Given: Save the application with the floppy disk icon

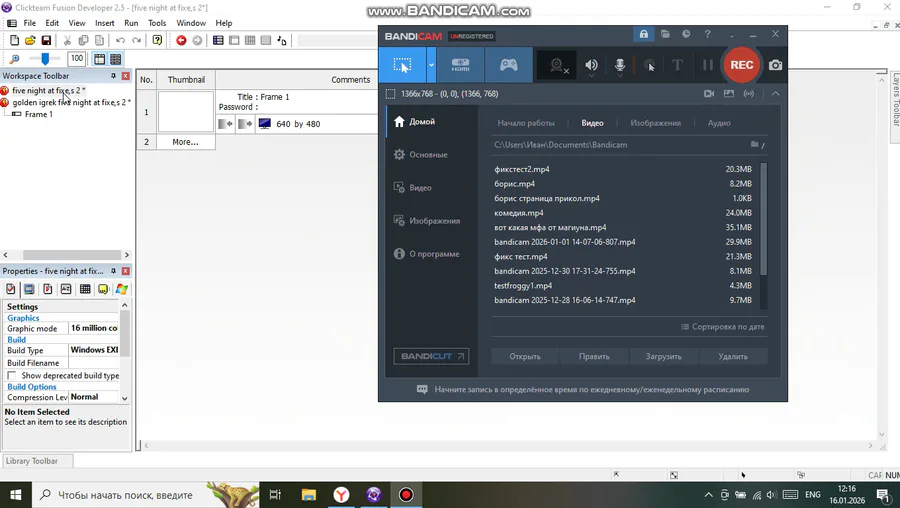Looking at the screenshot, I should pos(46,40).
